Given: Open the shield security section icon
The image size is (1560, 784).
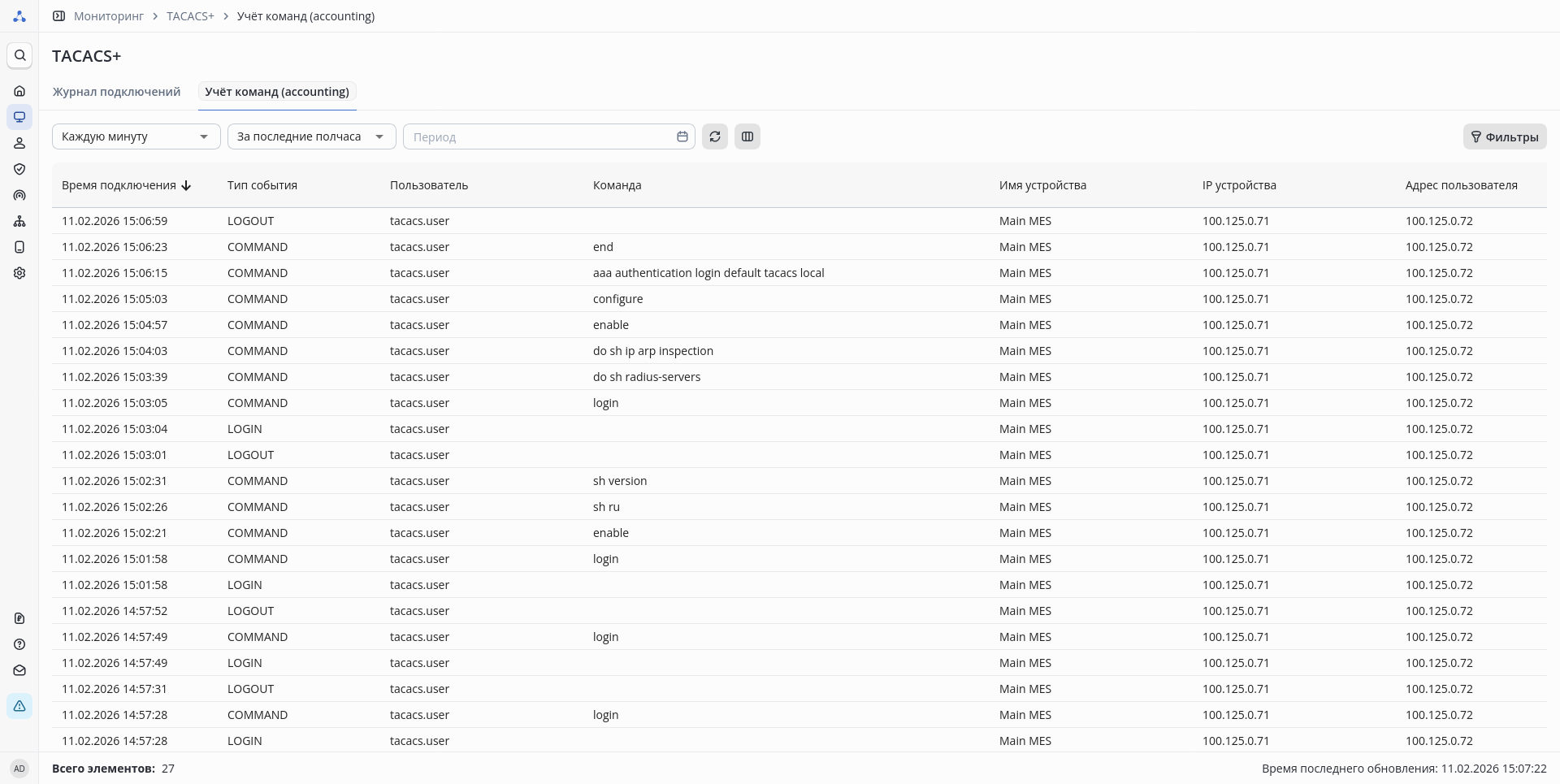Looking at the screenshot, I should [19, 169].
